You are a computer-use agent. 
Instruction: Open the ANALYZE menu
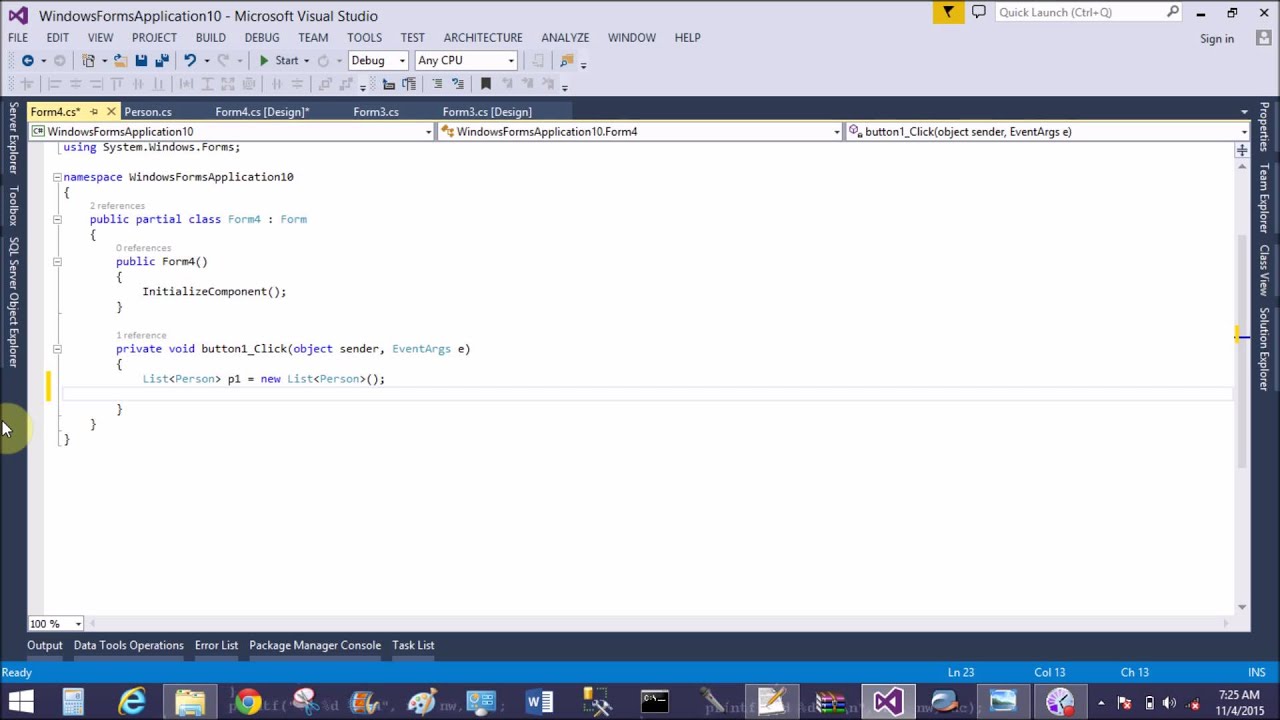(x=565, y=37)
